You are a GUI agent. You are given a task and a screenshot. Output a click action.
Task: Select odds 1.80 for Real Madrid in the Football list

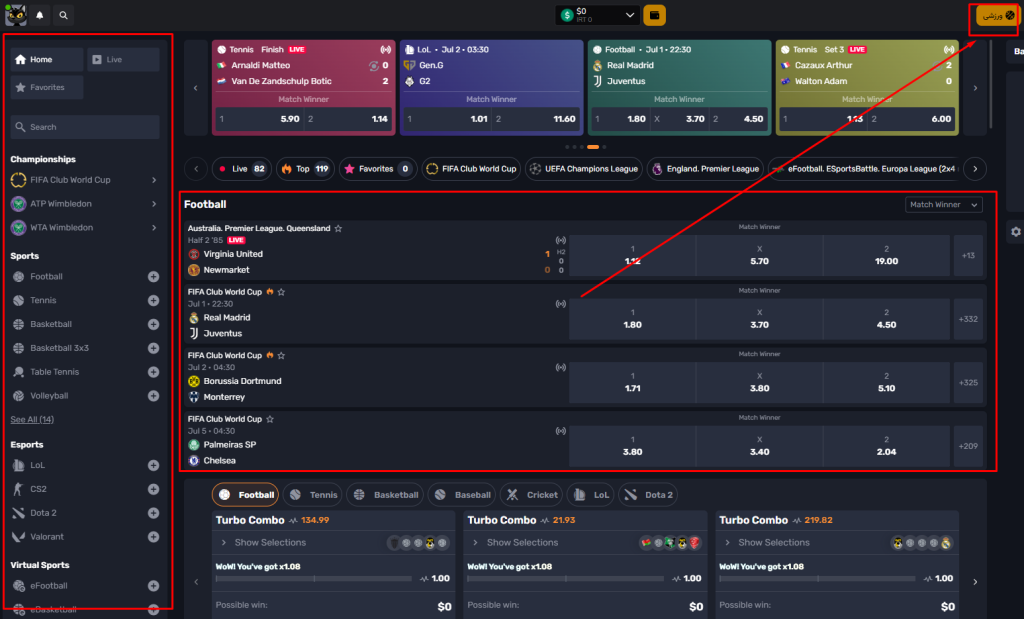coord(632,319)
